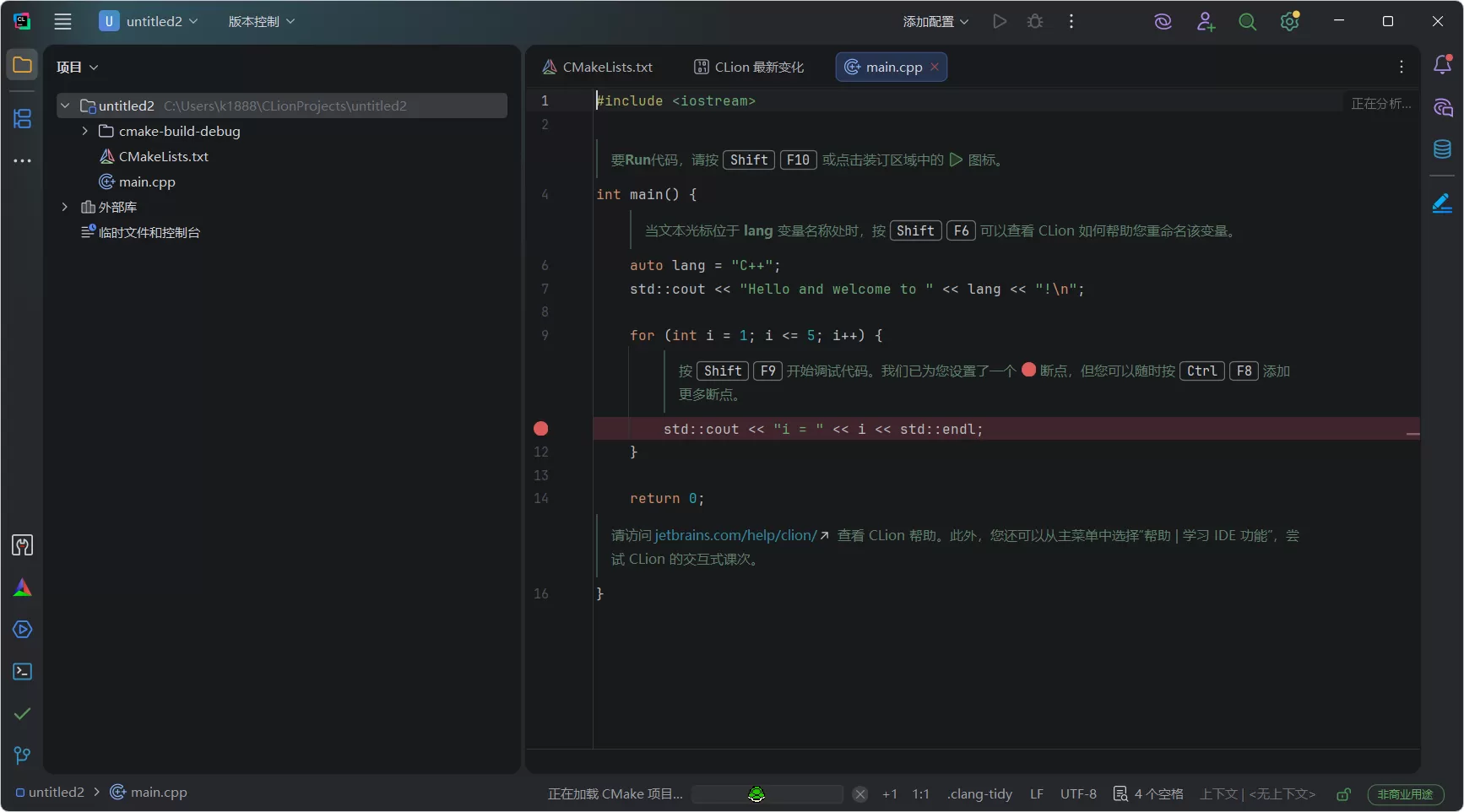Start debugging with the bug icon

point(1035,21)
